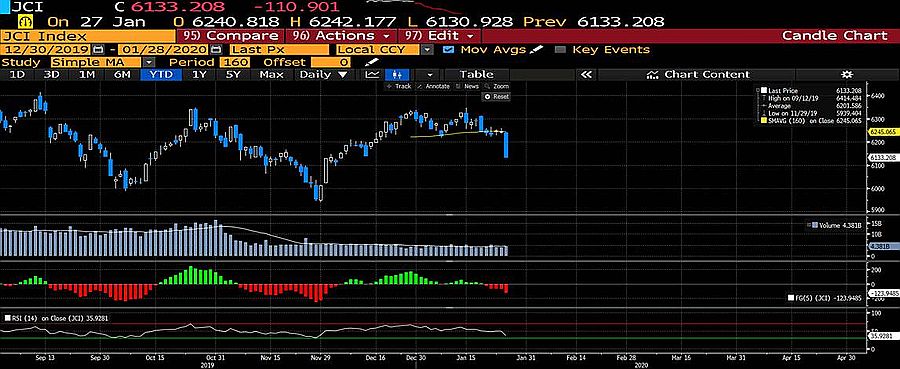Open chart type dropdown arrow beside candle icon
The height and width of the screenshot is (369, 900).
point(430,75)
